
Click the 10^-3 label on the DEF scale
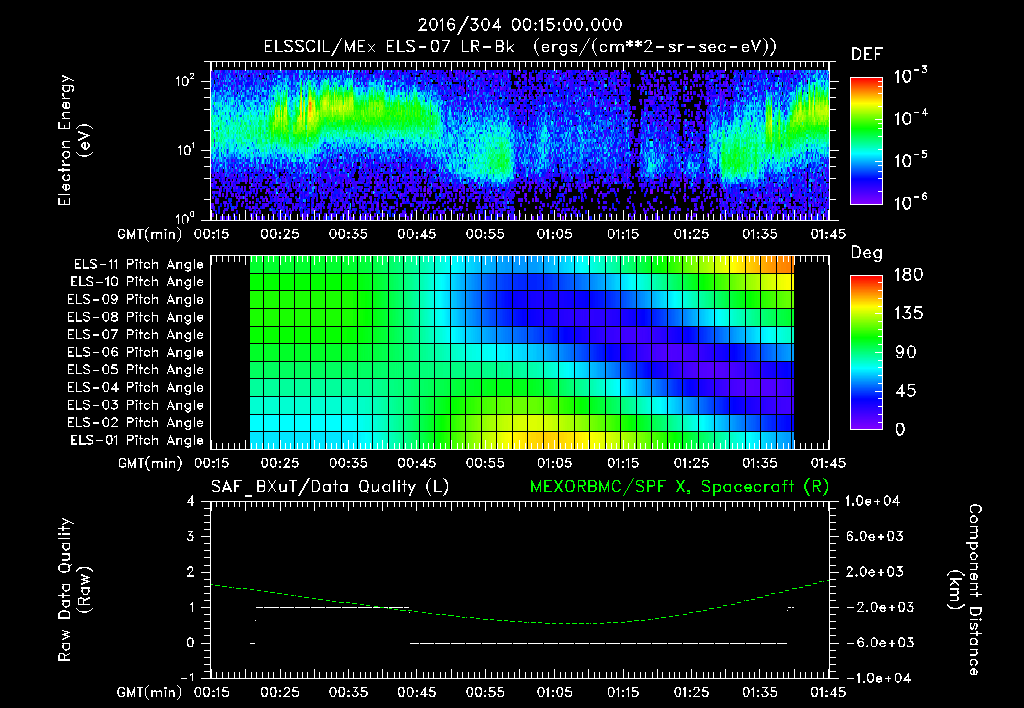click(x=910, y=75)
